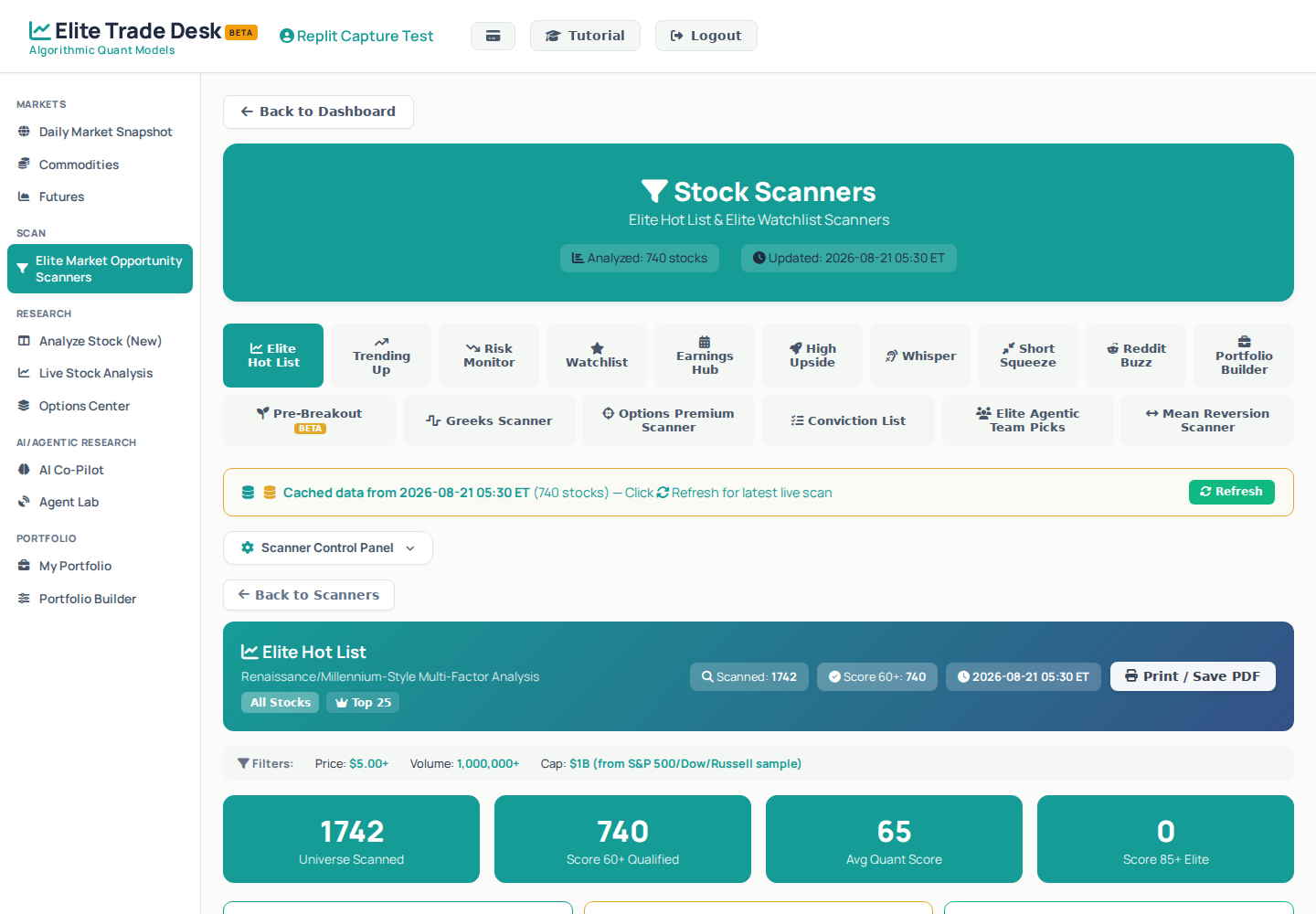Click the stack icon next to Options Center
This screenshot has width=1316, height=914.
tap(25, 406)
